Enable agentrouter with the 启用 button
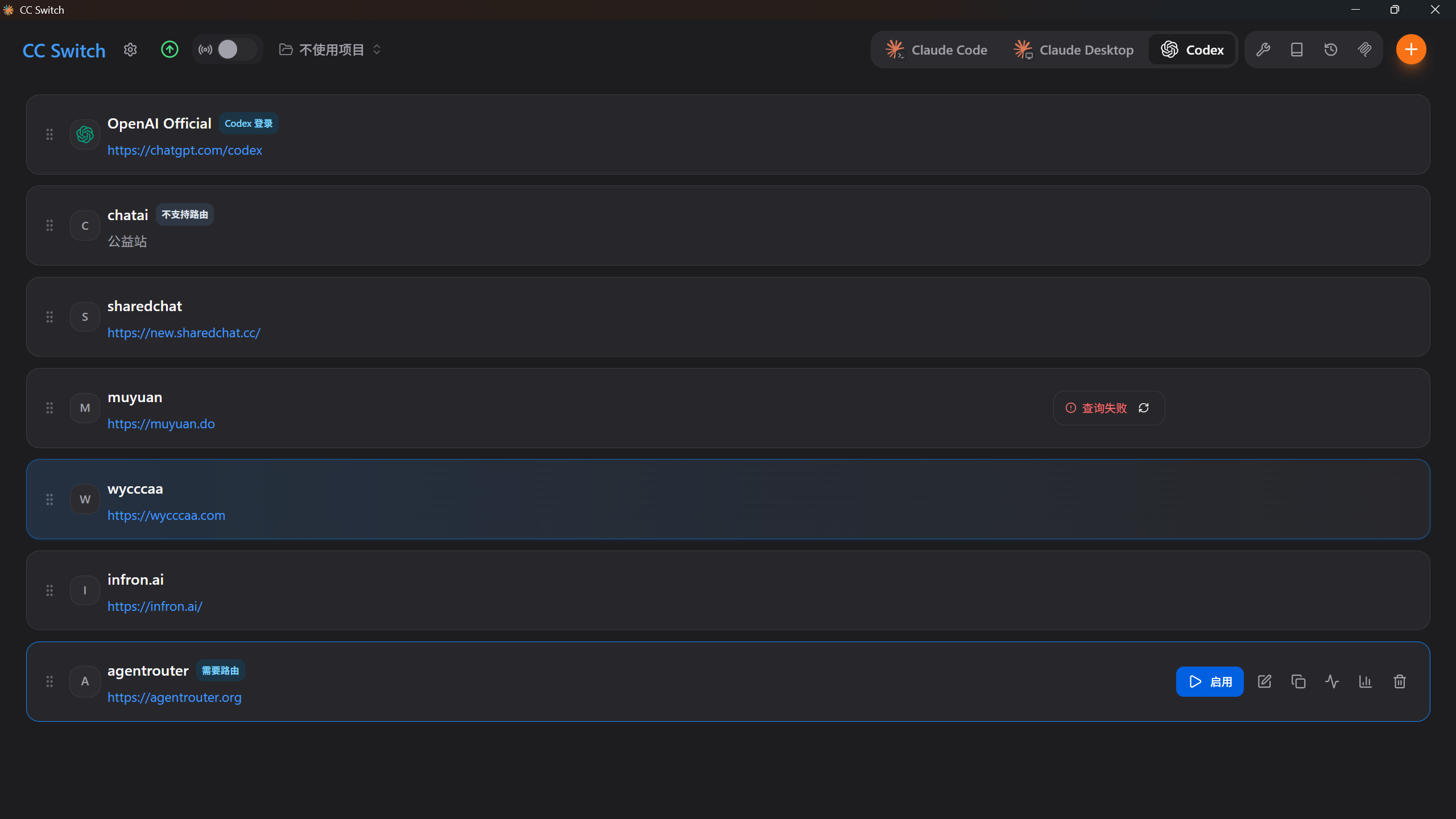 1210,681
